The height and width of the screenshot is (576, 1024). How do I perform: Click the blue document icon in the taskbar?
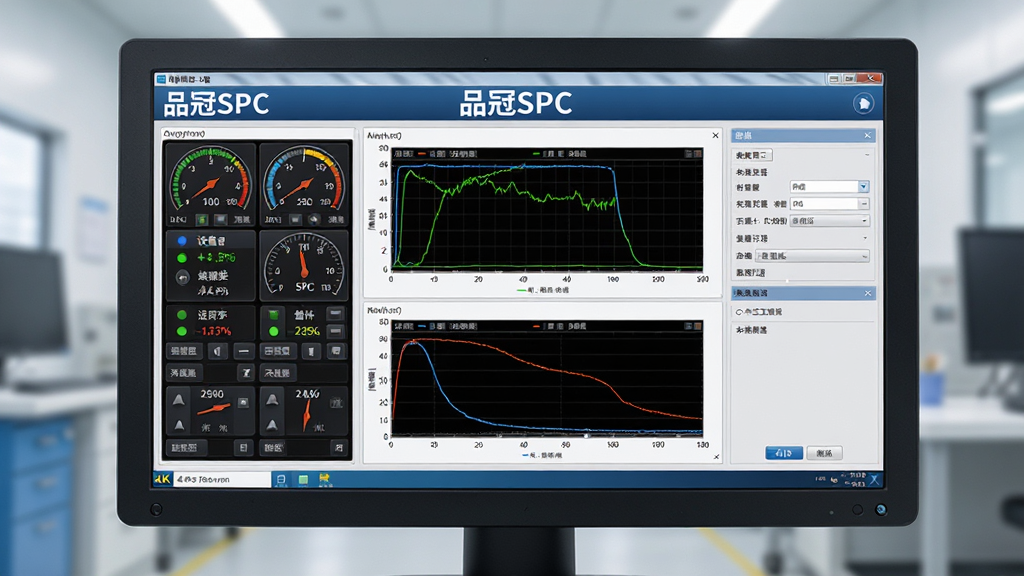click(281, 480)
